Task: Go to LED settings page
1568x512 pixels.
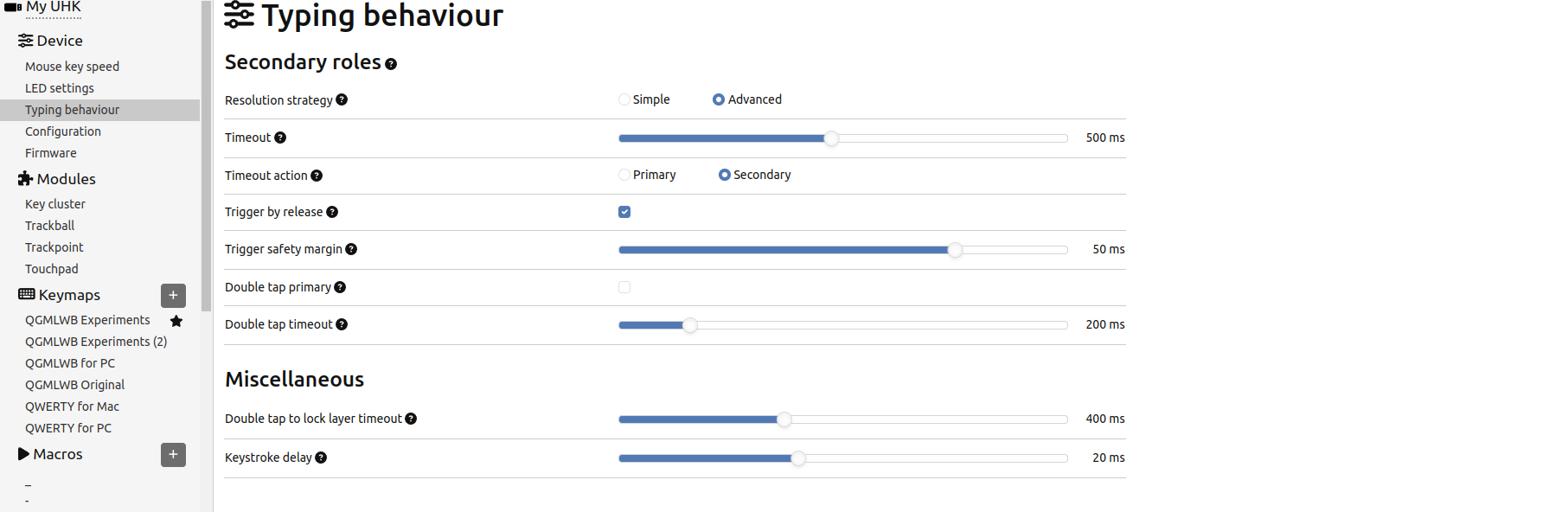Action: (x=60, y=88)
